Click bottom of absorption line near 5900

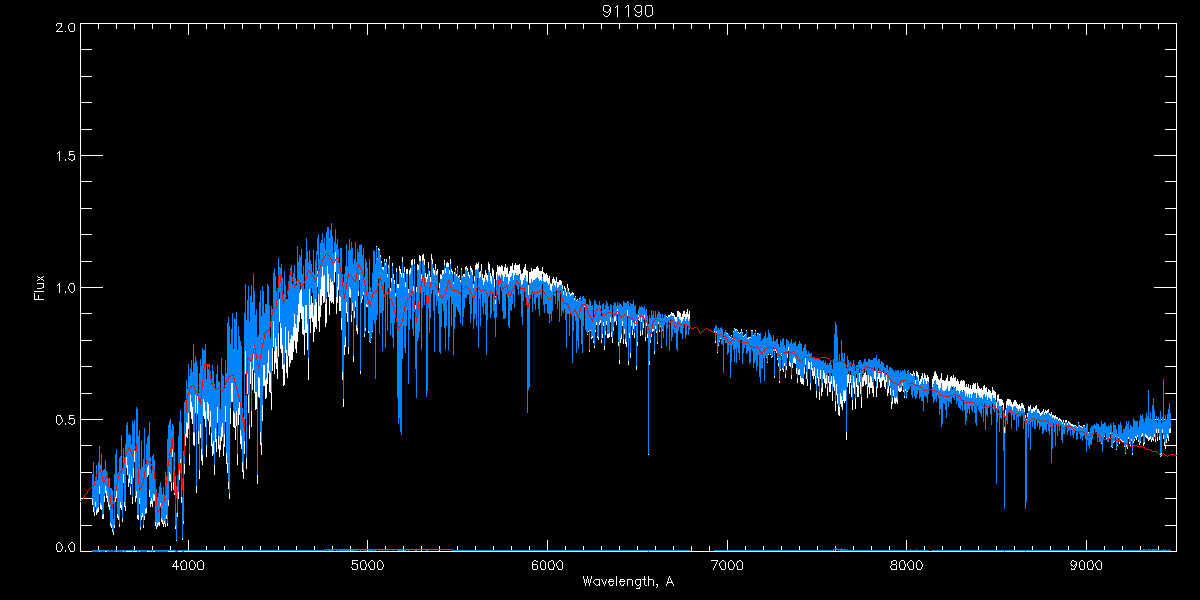click(x=528, y=411)
